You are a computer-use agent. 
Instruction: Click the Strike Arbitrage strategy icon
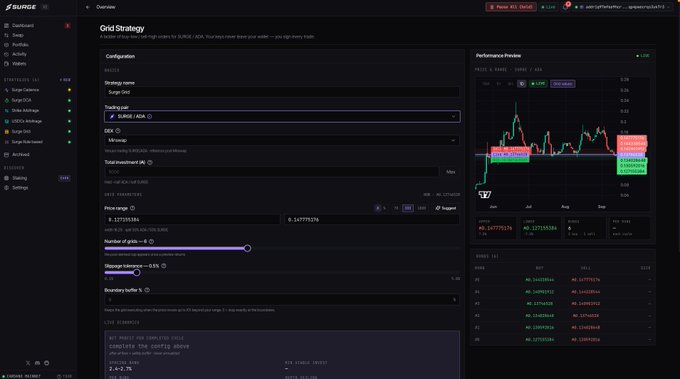pos(7,111)
